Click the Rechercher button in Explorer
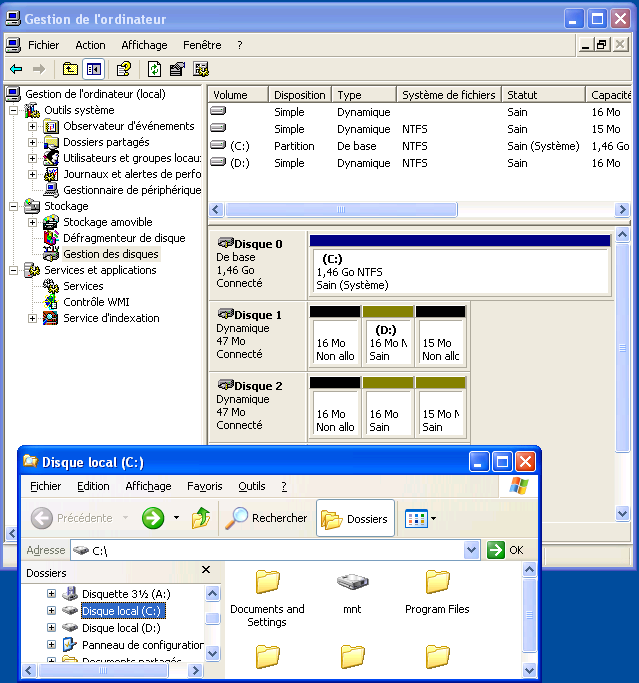The width and height of the screenshot is (639, 683). point(267,518)
